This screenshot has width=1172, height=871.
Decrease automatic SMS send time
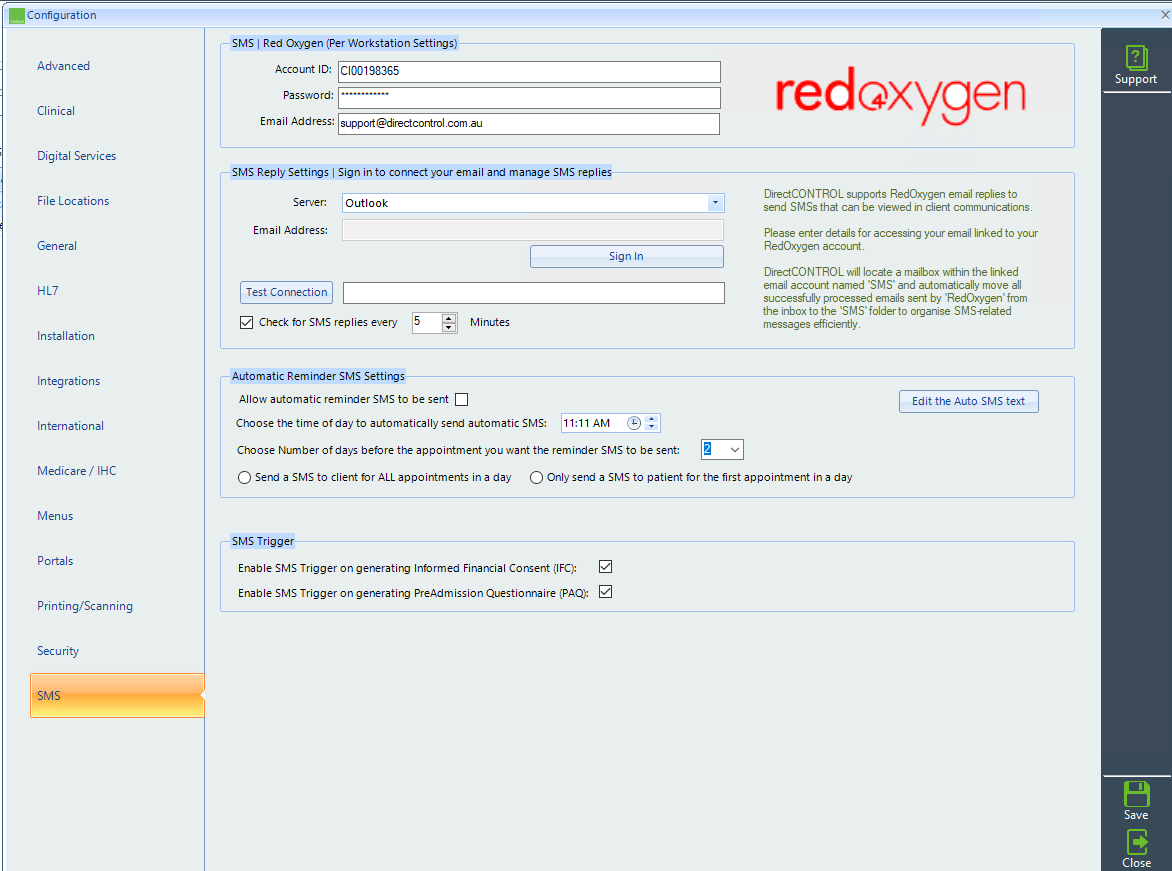(652, 428)
